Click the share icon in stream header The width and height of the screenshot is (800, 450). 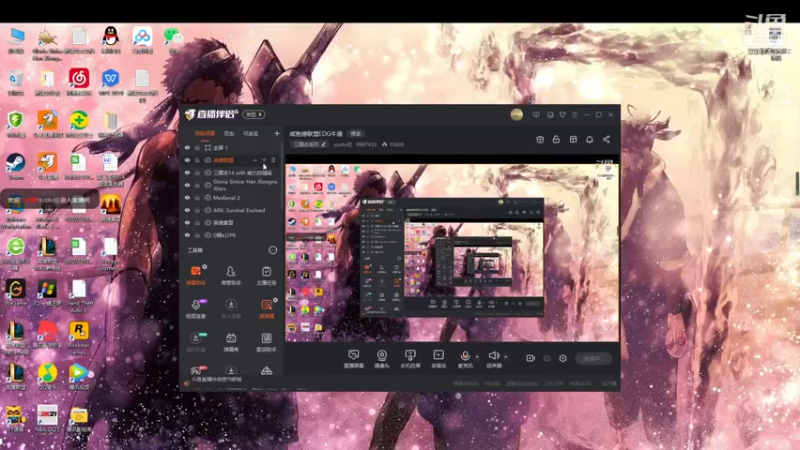pyautogui.click(x=606, y=139)
